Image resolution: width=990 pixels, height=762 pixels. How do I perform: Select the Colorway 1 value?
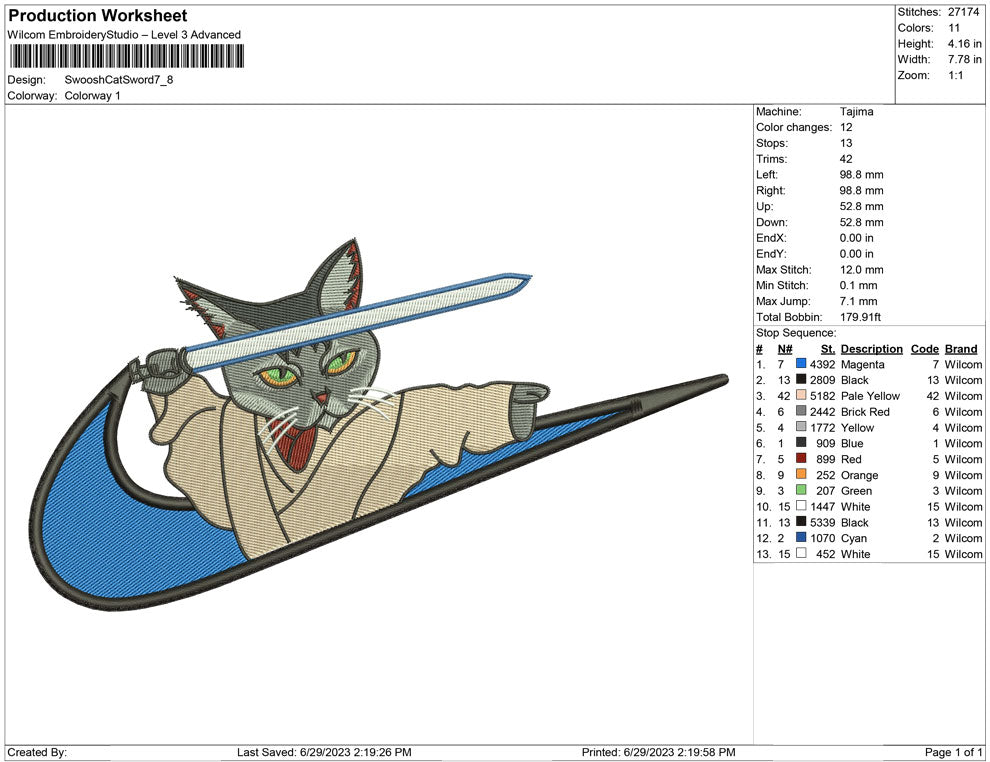(92, 95)
